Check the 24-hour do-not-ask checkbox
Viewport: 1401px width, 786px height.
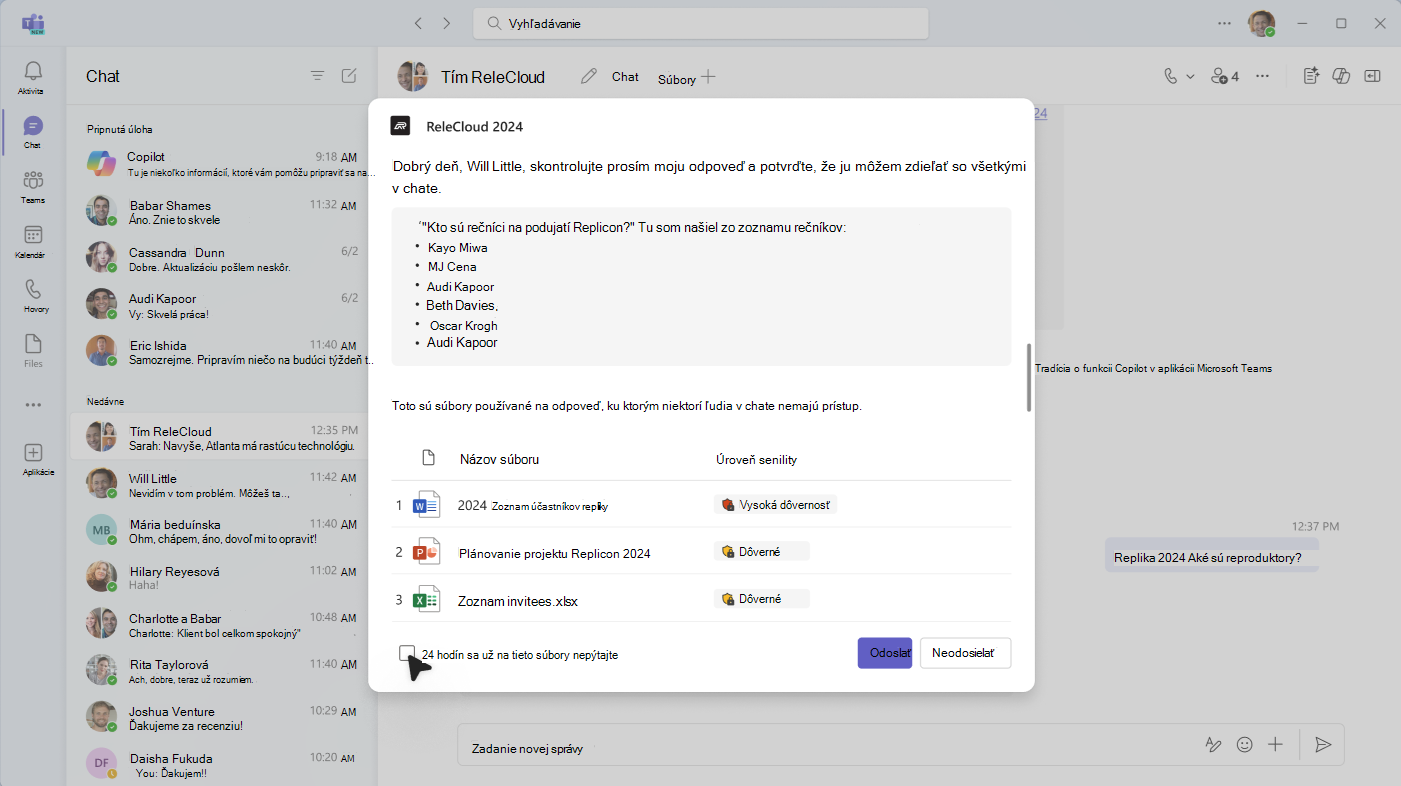[407, 653]
